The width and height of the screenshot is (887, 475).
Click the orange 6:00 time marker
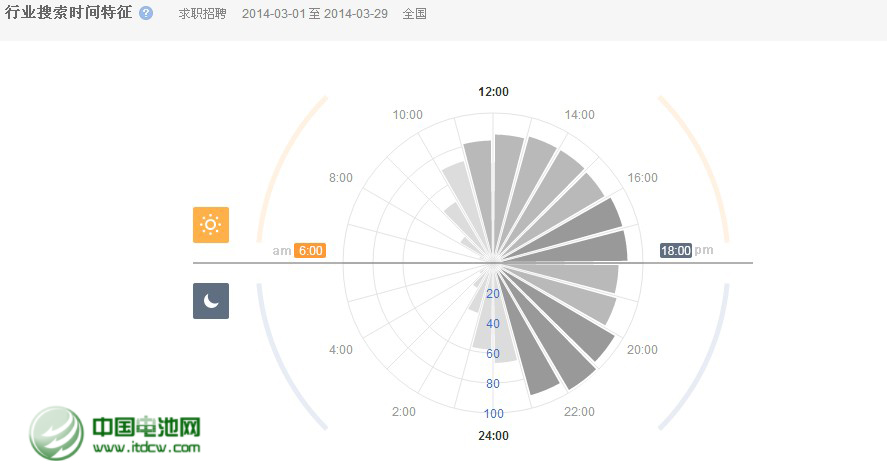pos(310,251)
